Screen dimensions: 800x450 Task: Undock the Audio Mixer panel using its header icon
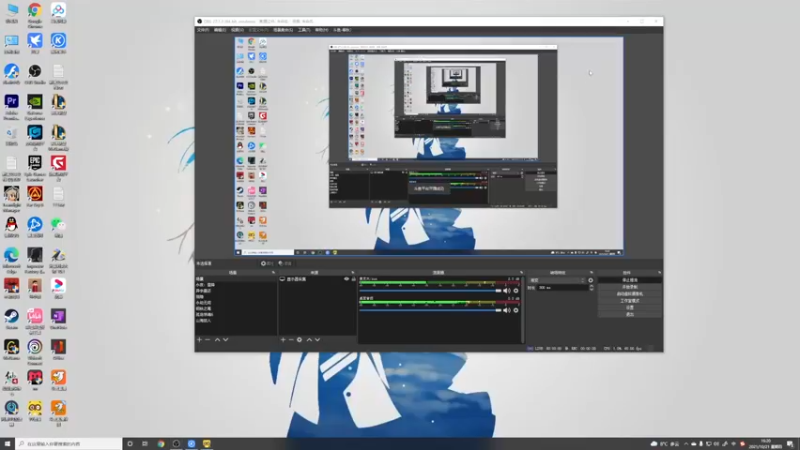[x=521, y=272]
